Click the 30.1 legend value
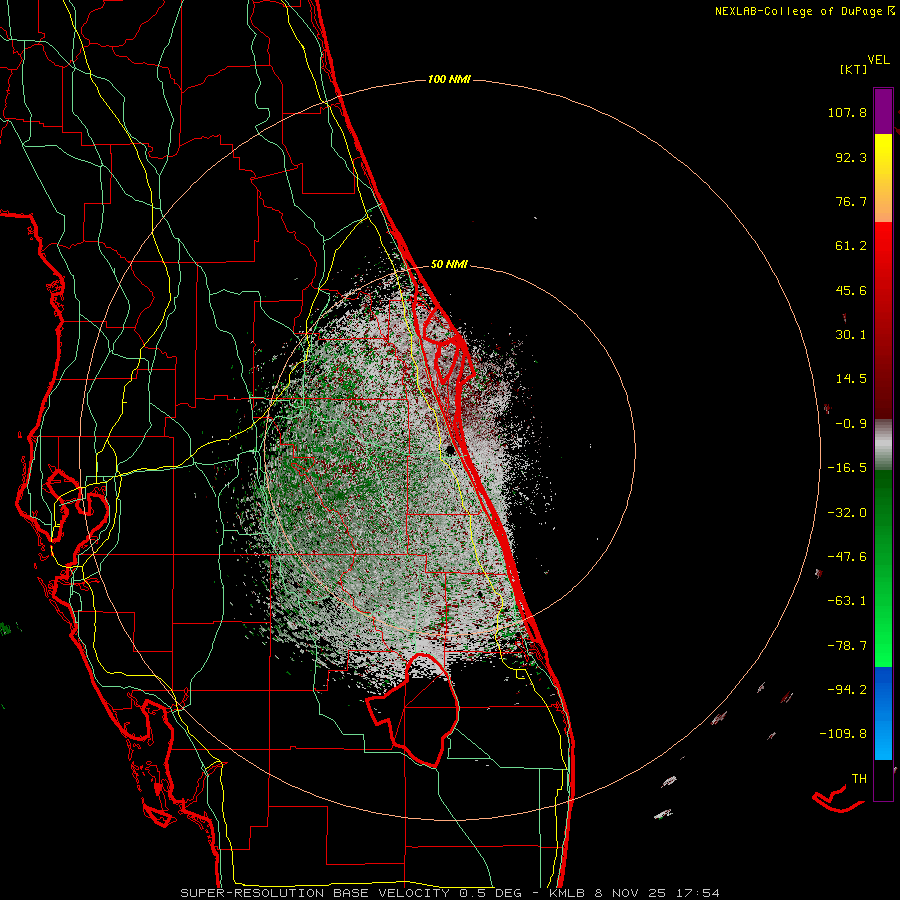The image size is (900, 900). click(x=851, y=335)
